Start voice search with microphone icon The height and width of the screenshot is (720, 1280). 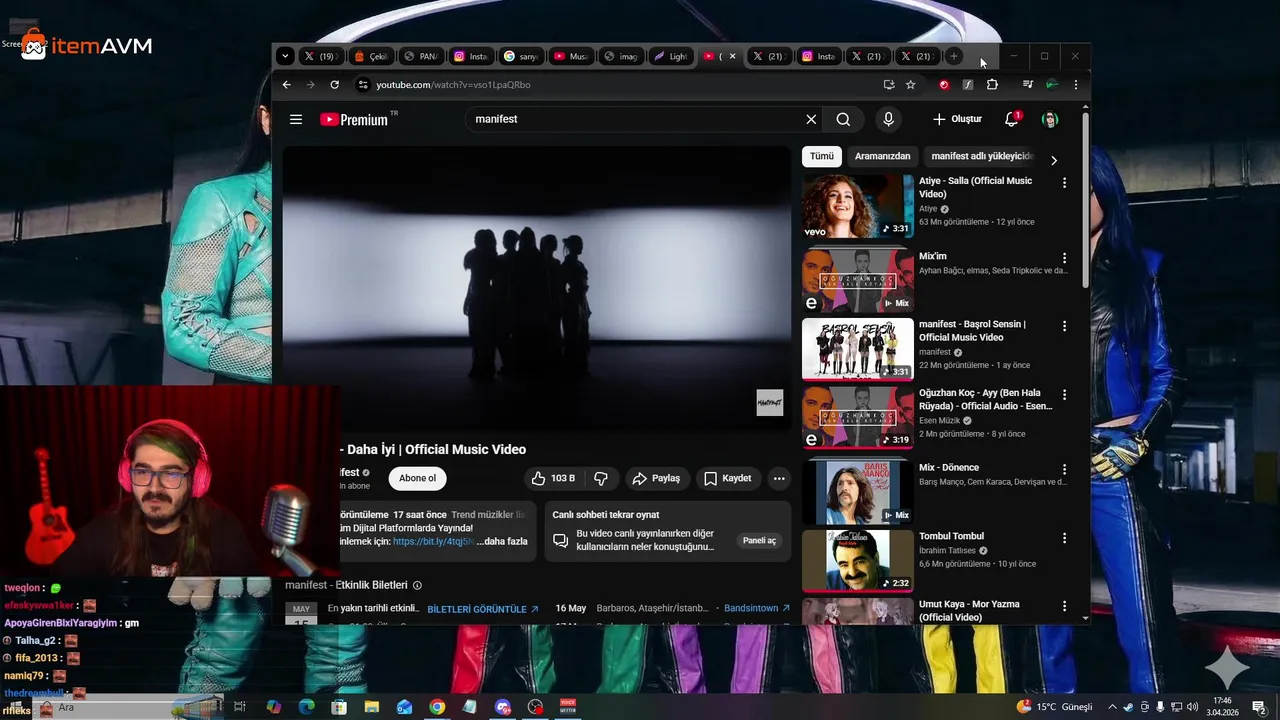(888, 119)
